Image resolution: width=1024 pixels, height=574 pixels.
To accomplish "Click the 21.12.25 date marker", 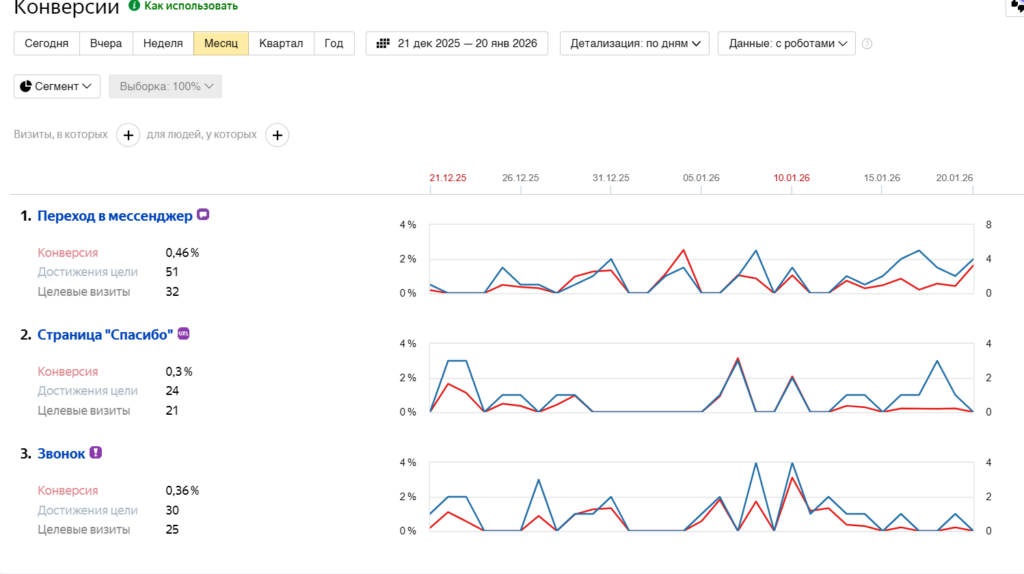I will pyautogui.click(x=448, y=178).
